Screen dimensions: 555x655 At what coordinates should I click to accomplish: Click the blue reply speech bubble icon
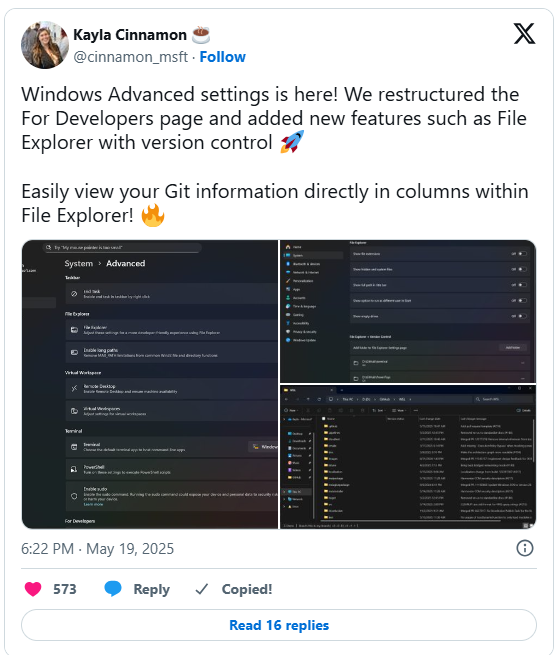[113, 589]
